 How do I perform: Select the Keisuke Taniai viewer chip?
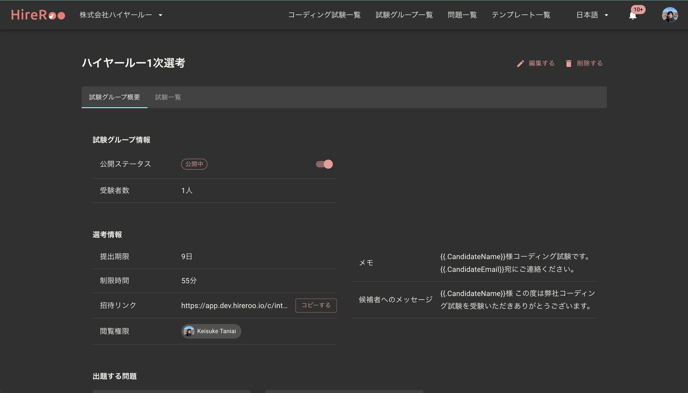click(x=211, y=331)
